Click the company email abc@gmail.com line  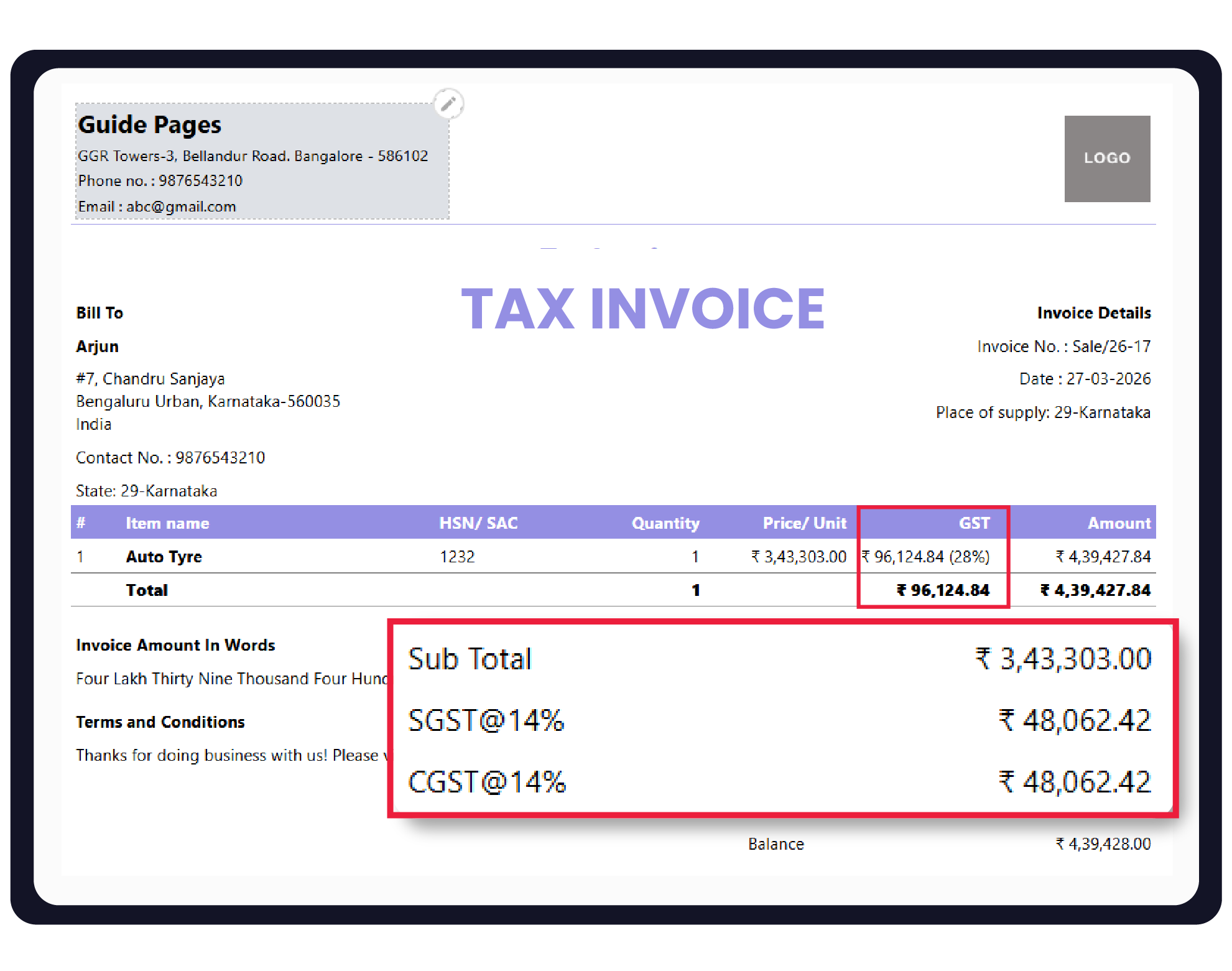(157, 207)
